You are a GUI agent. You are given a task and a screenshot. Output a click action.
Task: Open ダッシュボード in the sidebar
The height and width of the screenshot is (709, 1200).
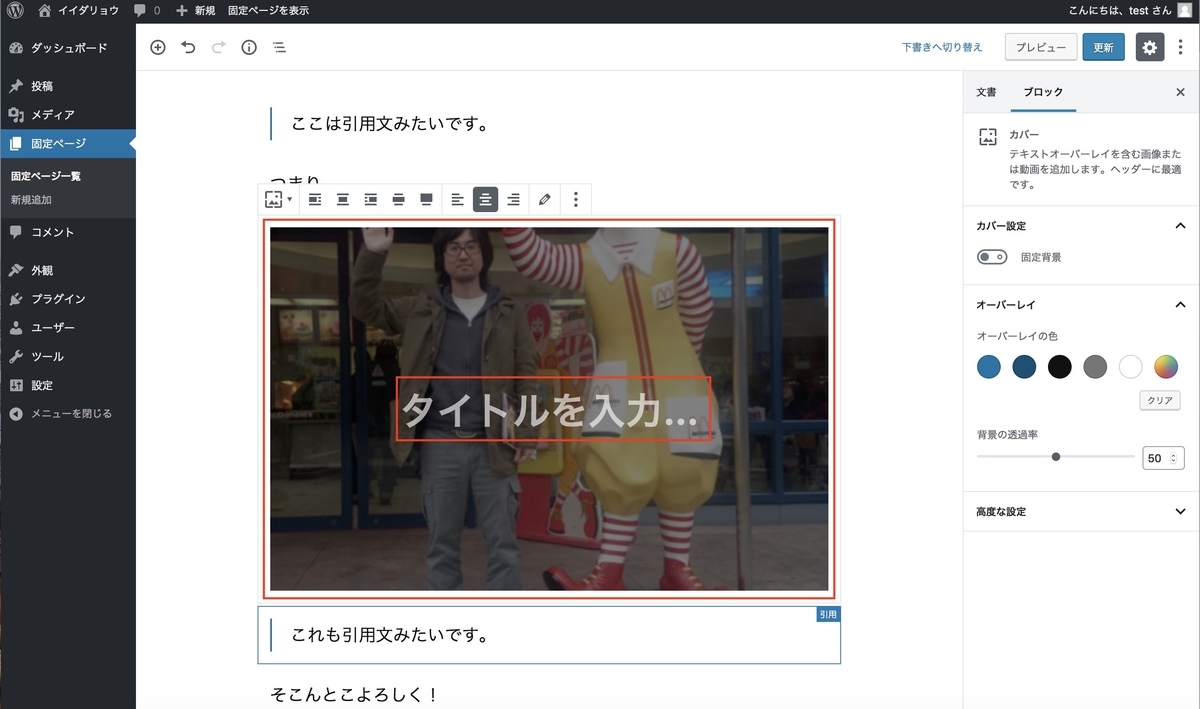[68, 48]
